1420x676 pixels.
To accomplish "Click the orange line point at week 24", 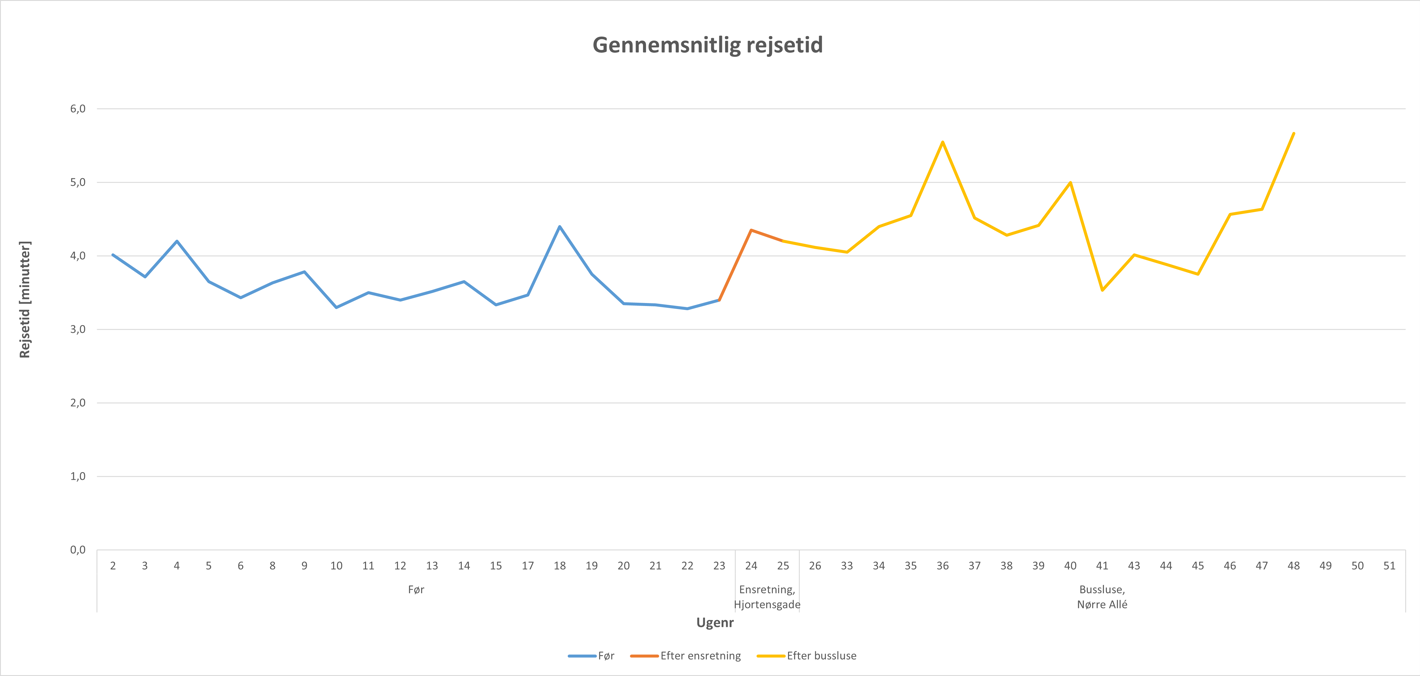I will coord(751,230).
